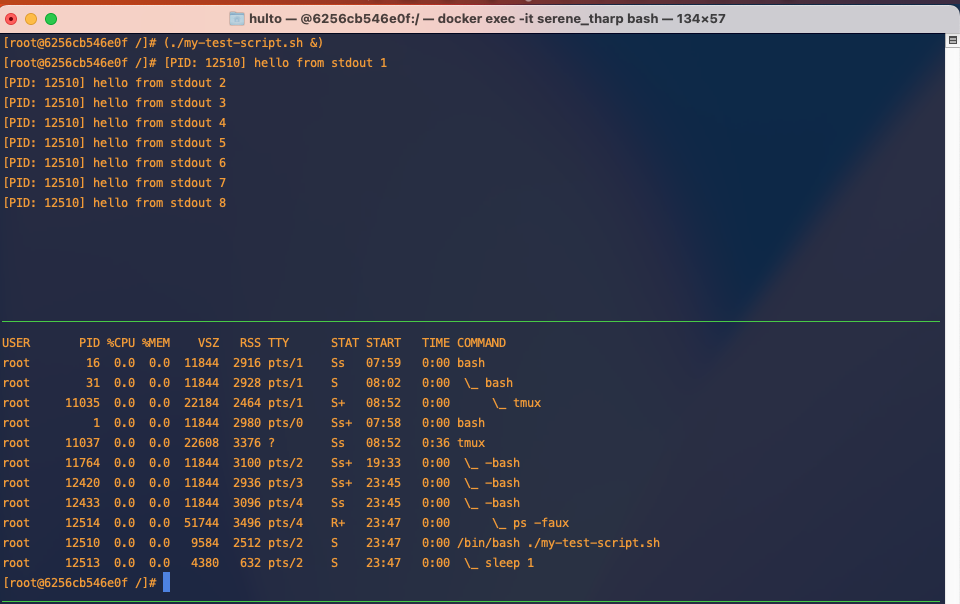Viewport: 960px width, 604px height.
Task: Click the START column header
Action: (x=383, y=343)
